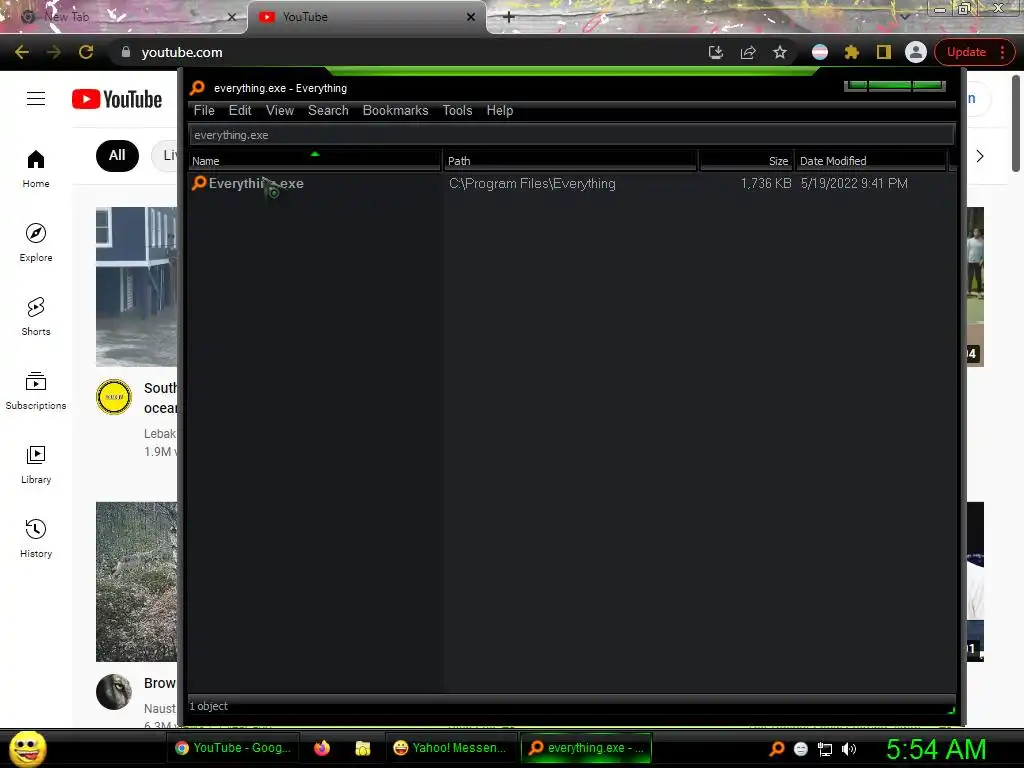Click Chrome forward arrow
The height and width of the screenshot is (768, 1024).
[54, 52]
